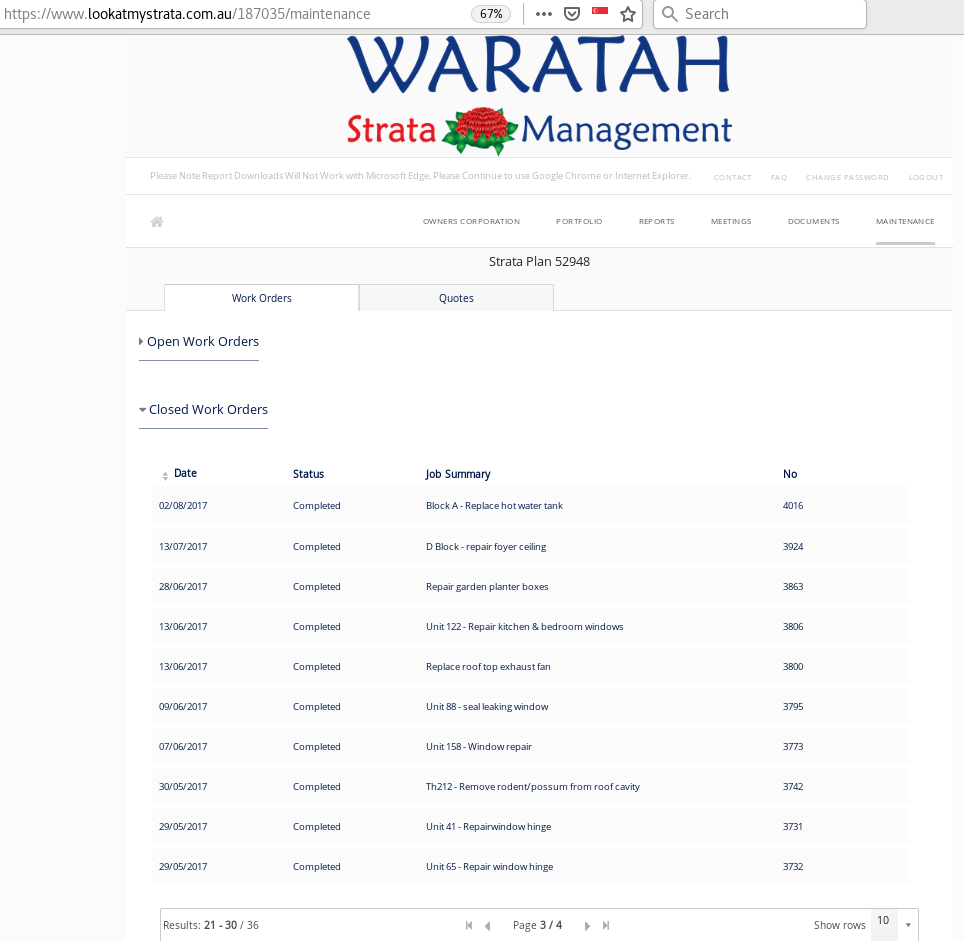Click the Pocket save icon
The height and width of the screenshot is (941, 964).
[x=572, y=14]
